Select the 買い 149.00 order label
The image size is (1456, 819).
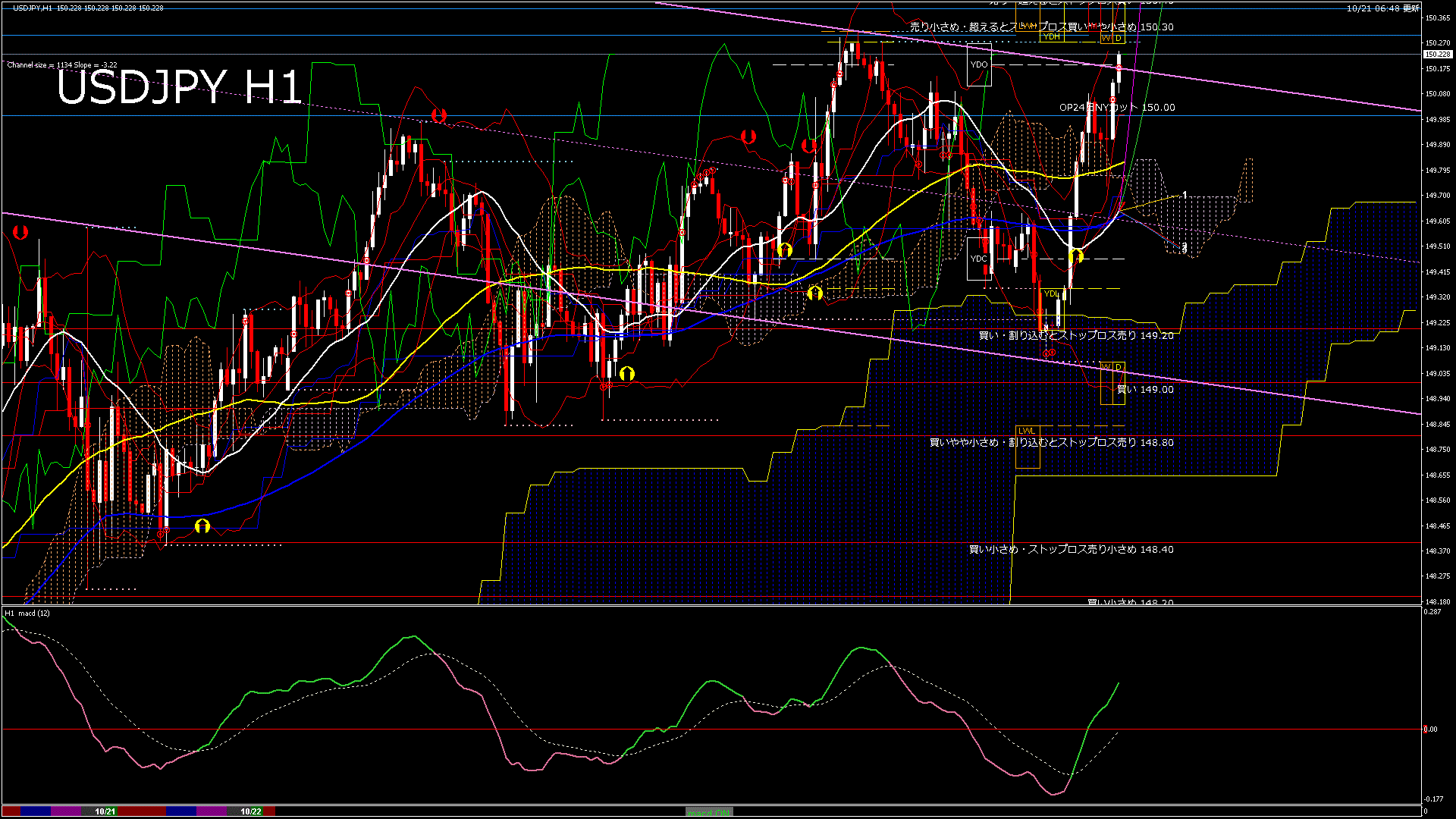(x=1145, y=390)
